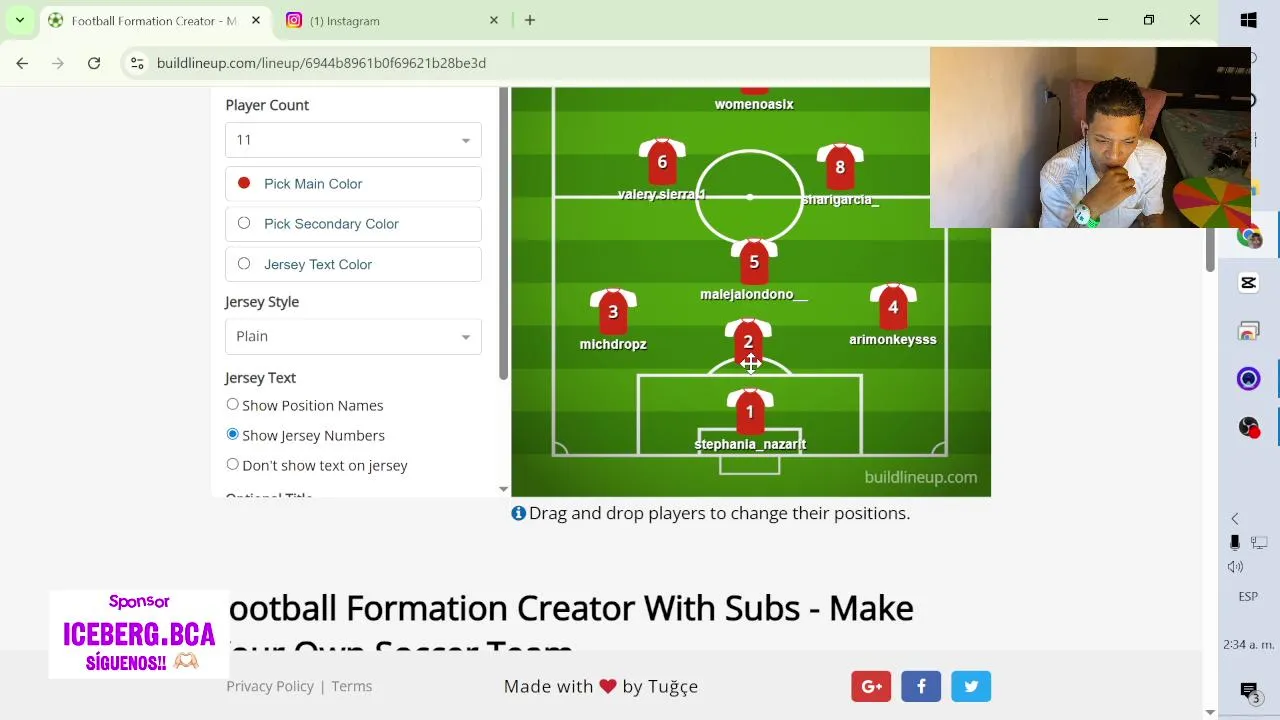Viewport: 1280px width, 720px height.
Task: Open the Jersey Style dropdown showing Plain
Action: coord(353,336)
